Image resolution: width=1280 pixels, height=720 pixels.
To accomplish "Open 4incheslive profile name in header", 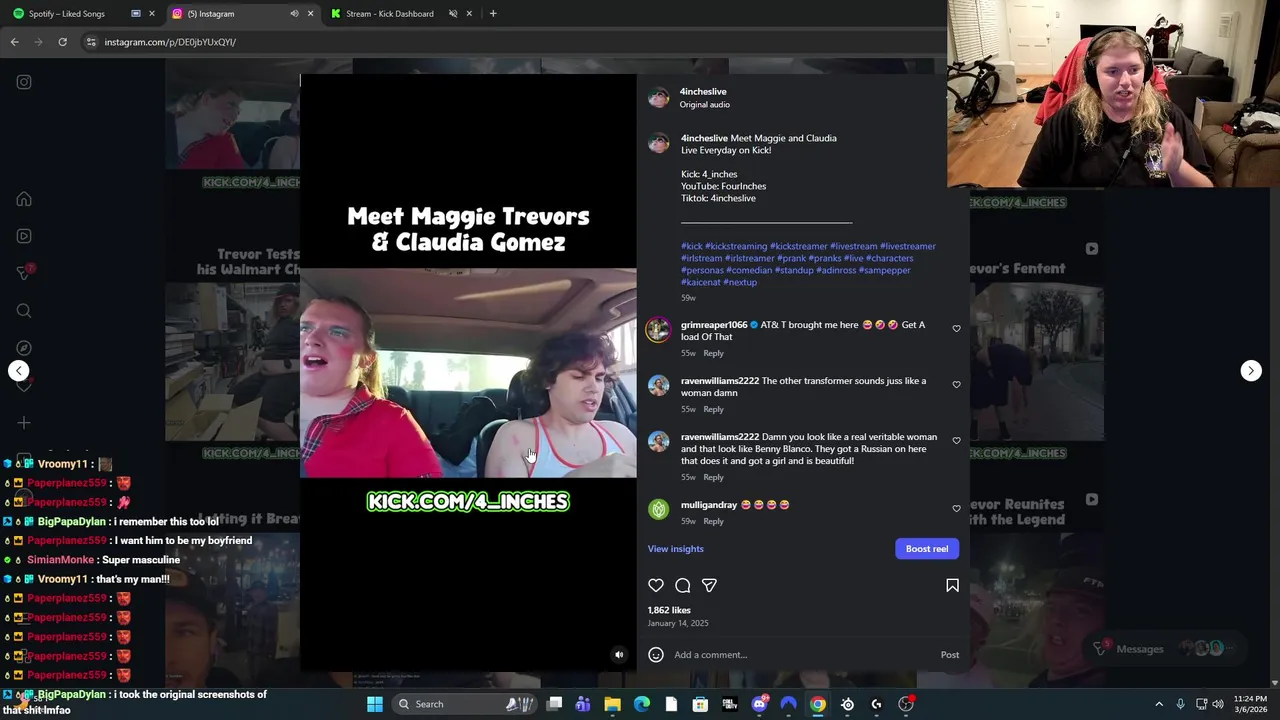I will pos(703,92).
